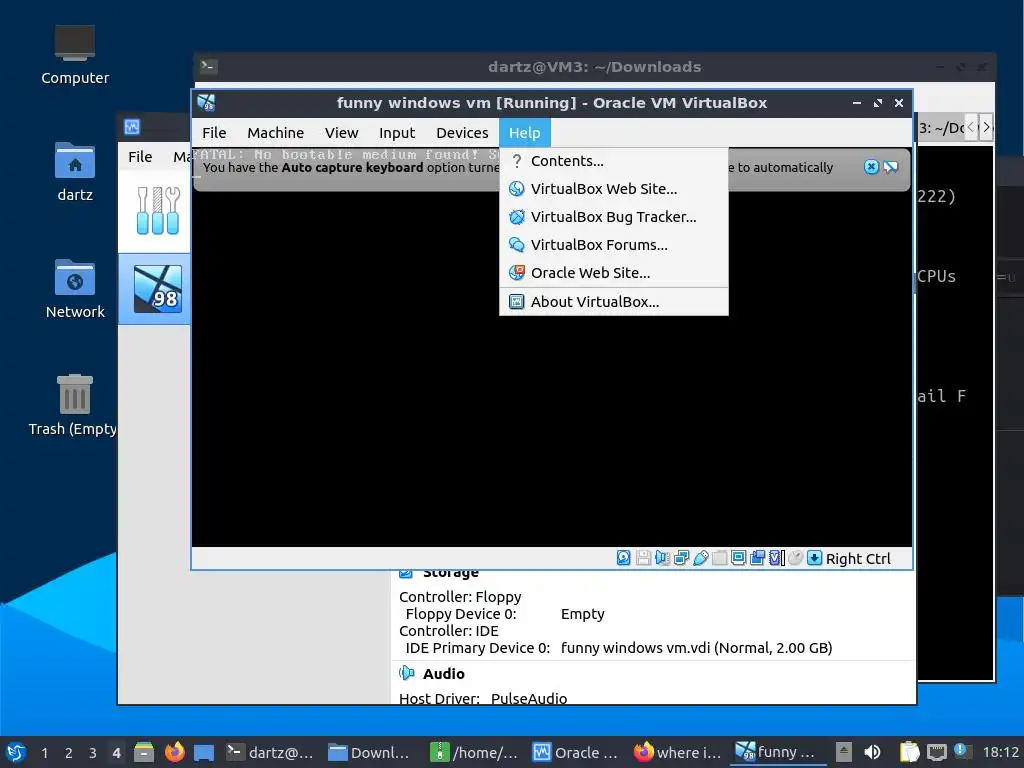Click the removable media eject tray icon

[x=844, y=752]
